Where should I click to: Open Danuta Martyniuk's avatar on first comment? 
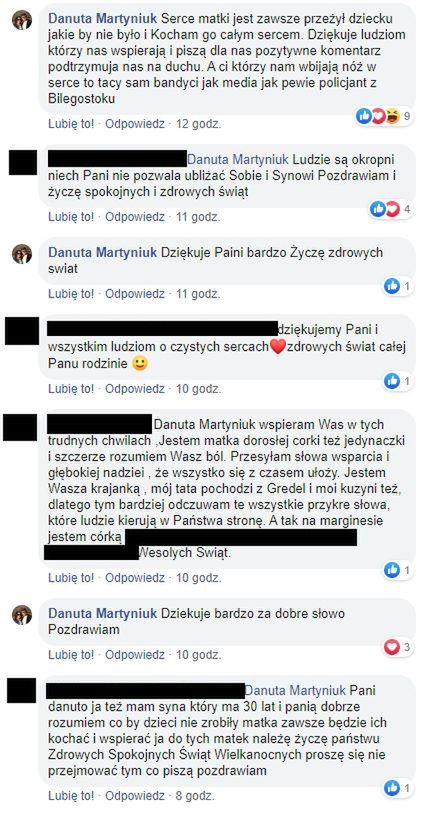[x=22, y=20]
